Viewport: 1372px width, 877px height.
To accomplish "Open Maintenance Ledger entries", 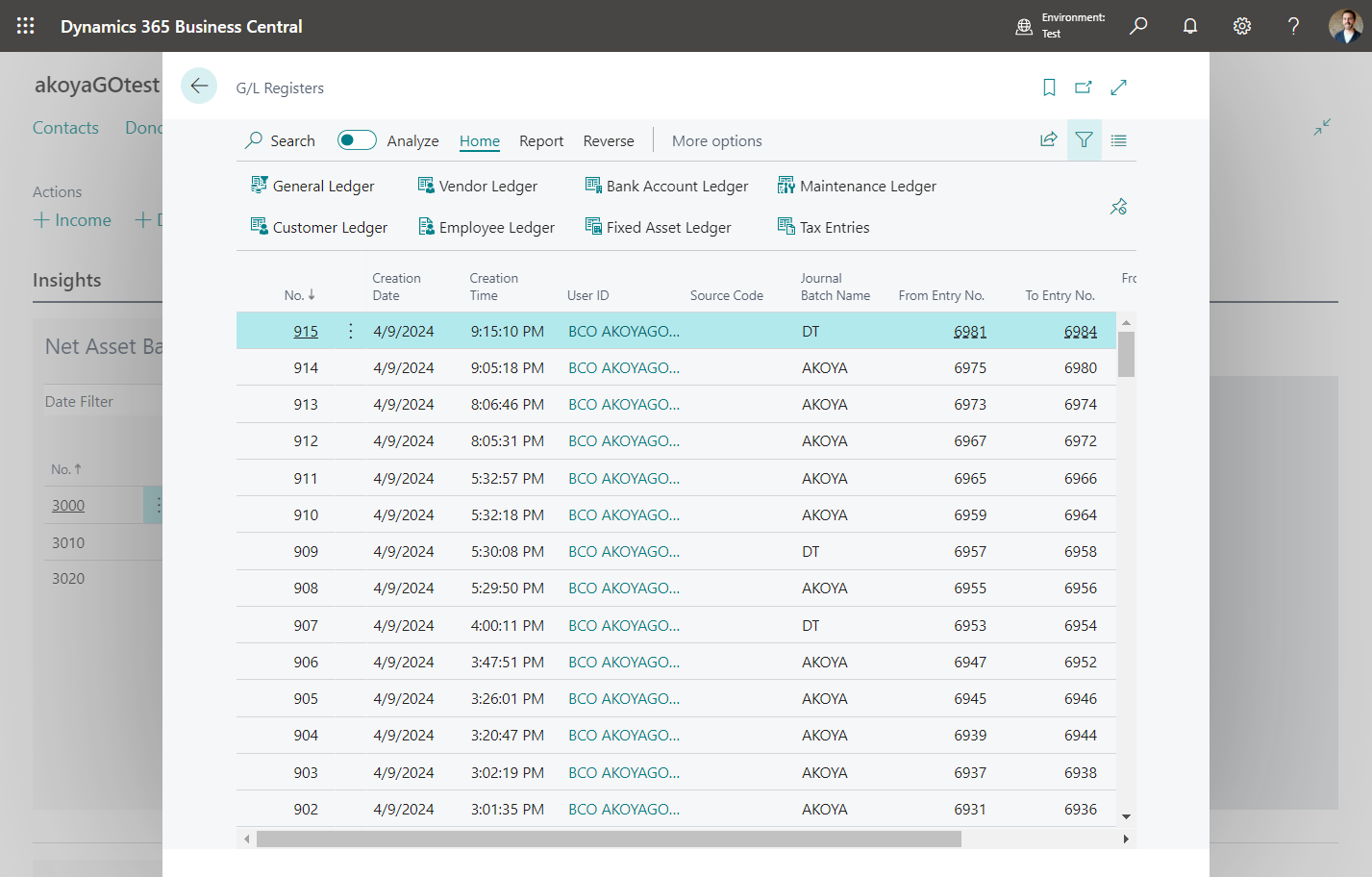I will pyautogui.click(x=857, y=186).
